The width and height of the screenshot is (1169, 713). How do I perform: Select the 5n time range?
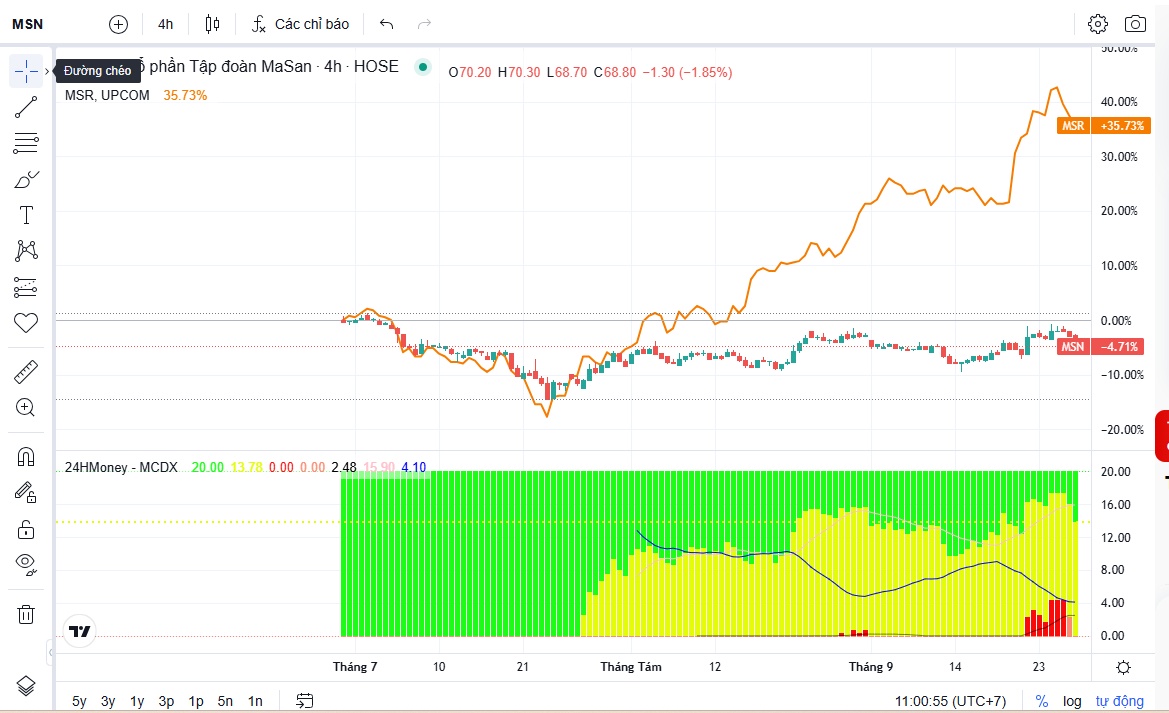point(225,701)
